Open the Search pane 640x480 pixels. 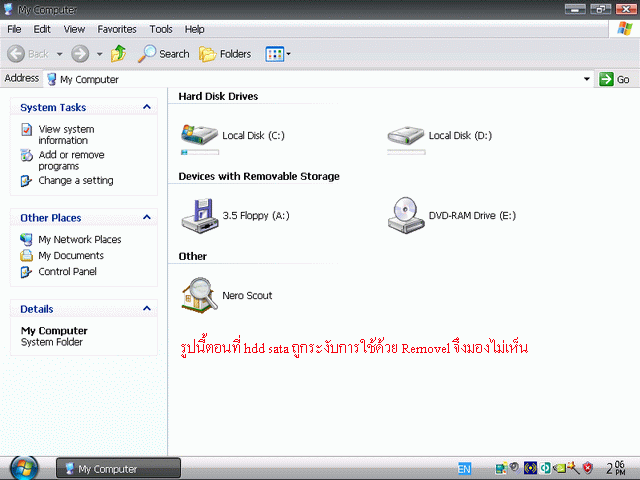(164, 54)
